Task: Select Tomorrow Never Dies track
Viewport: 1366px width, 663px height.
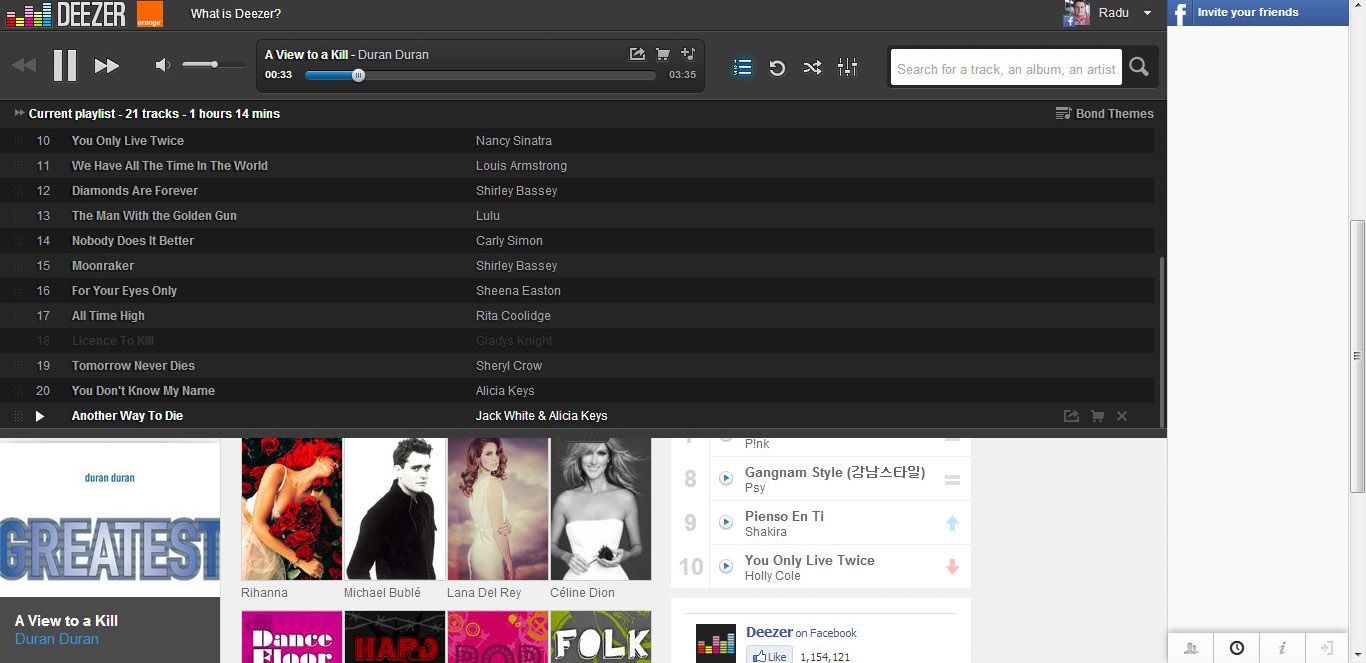Action: [x=133, y=366]
